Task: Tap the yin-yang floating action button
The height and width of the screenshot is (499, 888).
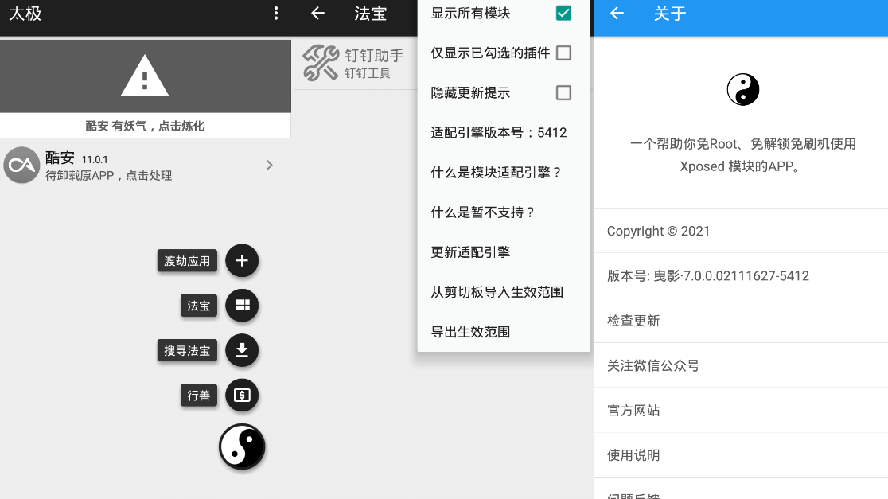Action: pos(242,447)
